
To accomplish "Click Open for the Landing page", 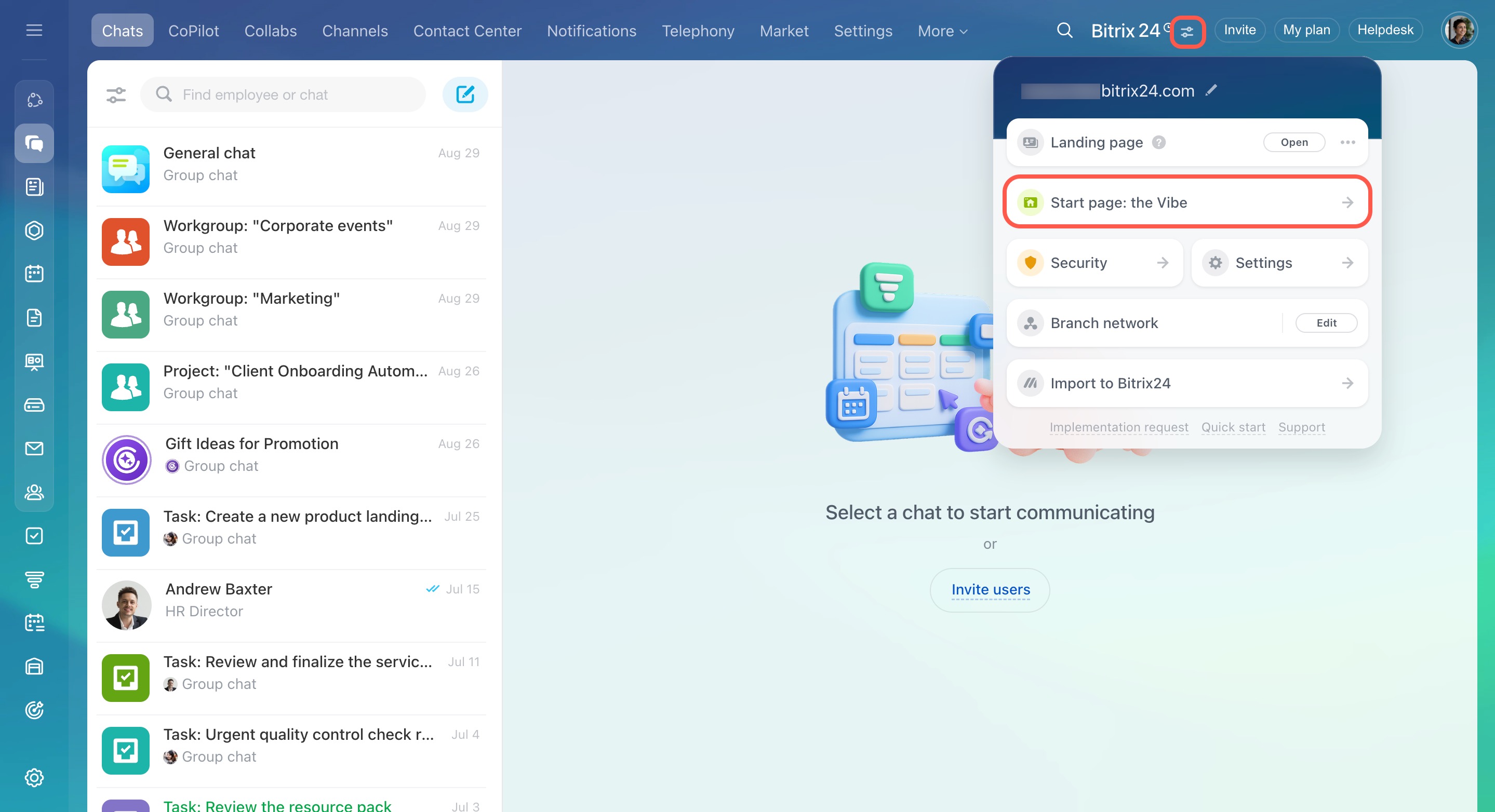I will pos(1293,142).
